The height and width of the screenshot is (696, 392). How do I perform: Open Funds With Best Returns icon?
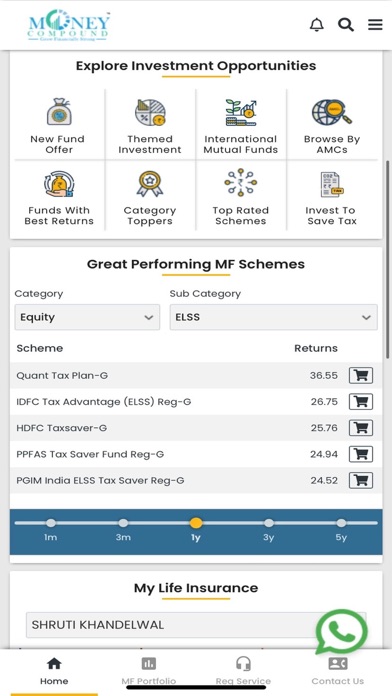pyautogui.click(x=59, y=184)
